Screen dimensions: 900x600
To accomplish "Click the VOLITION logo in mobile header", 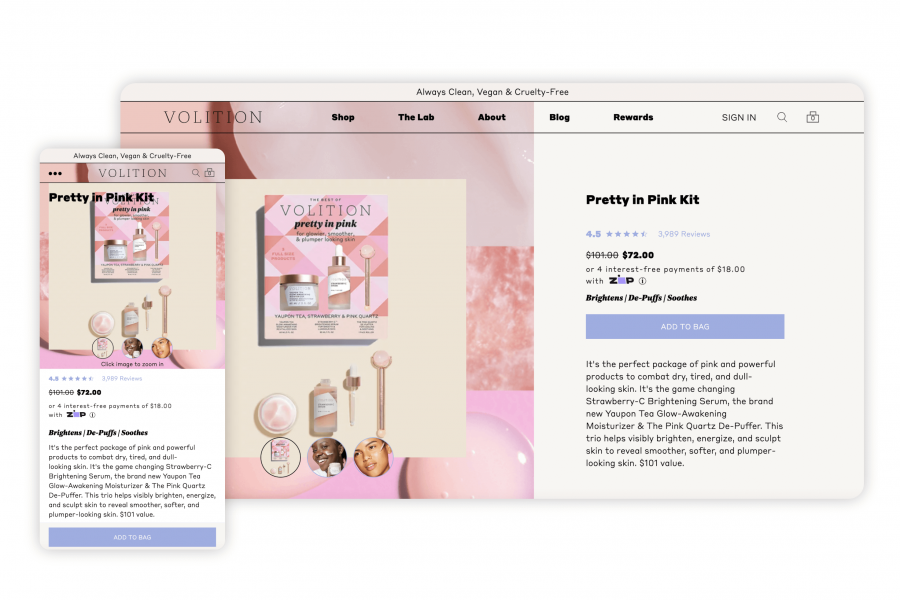I will pos(133,173).
